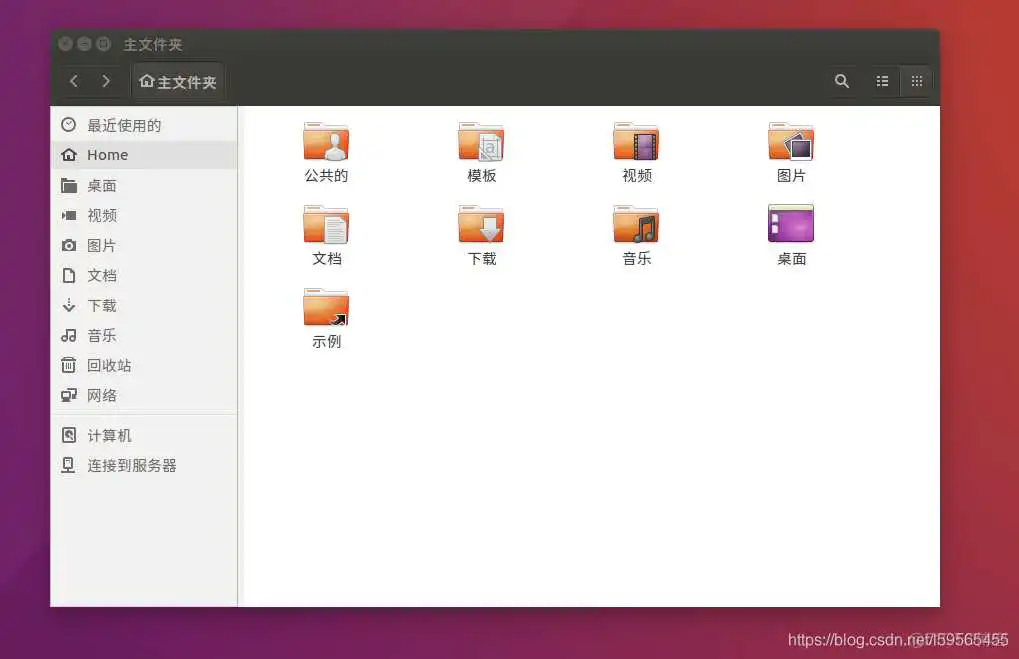
Task: Click the back navigation arrow
Action: pos(74,81)
